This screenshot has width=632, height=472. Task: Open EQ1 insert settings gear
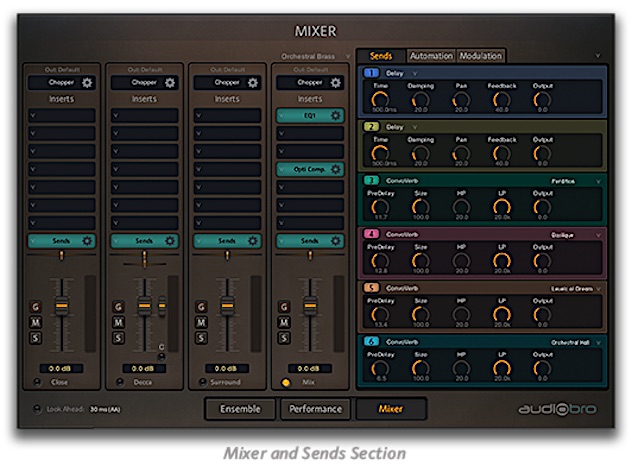coord(335,116)
